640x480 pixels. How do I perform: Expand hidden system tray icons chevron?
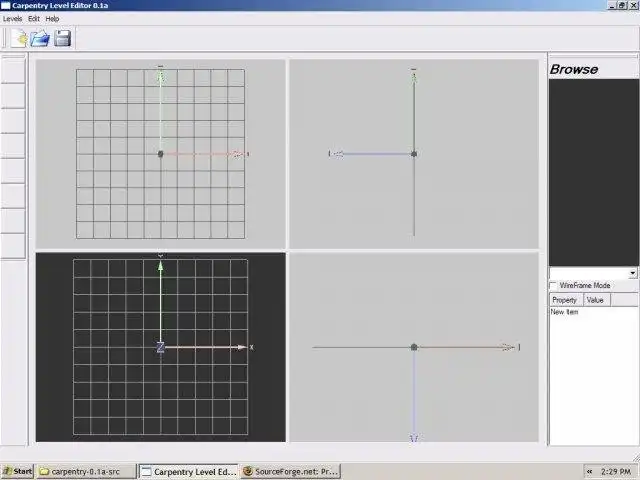click(589, 471)
